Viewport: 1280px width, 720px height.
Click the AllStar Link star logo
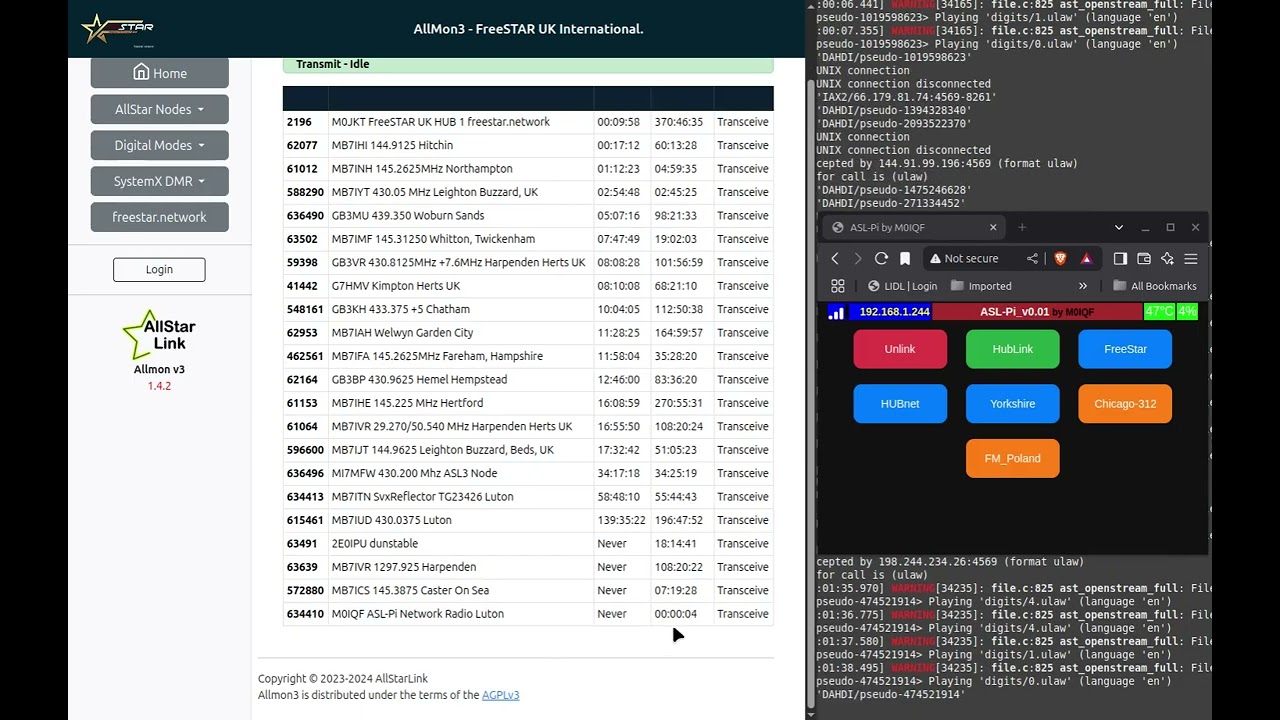pos(159,334)
